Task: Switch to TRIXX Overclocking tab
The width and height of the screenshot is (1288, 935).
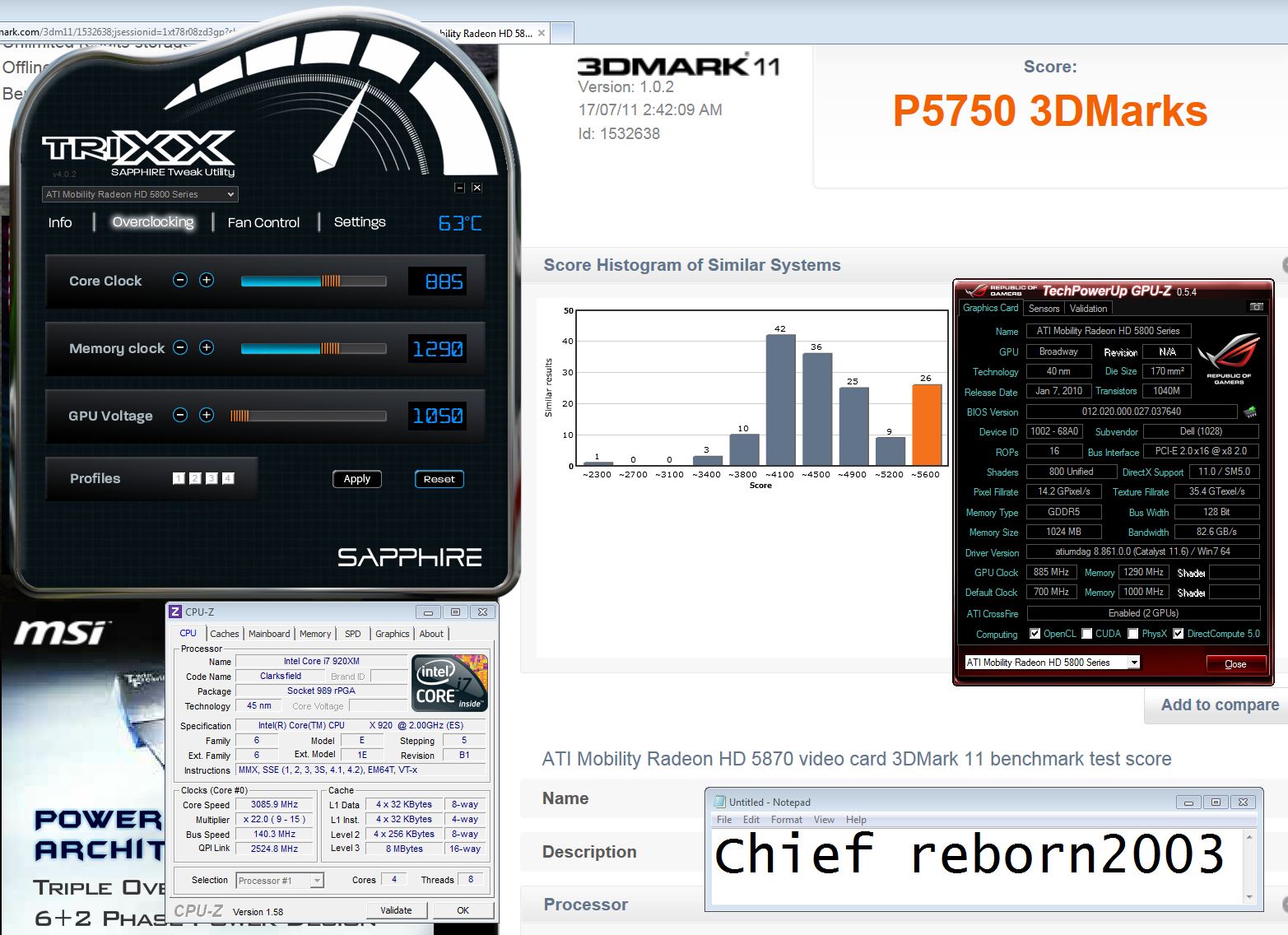Action: (x=153, y=222)
